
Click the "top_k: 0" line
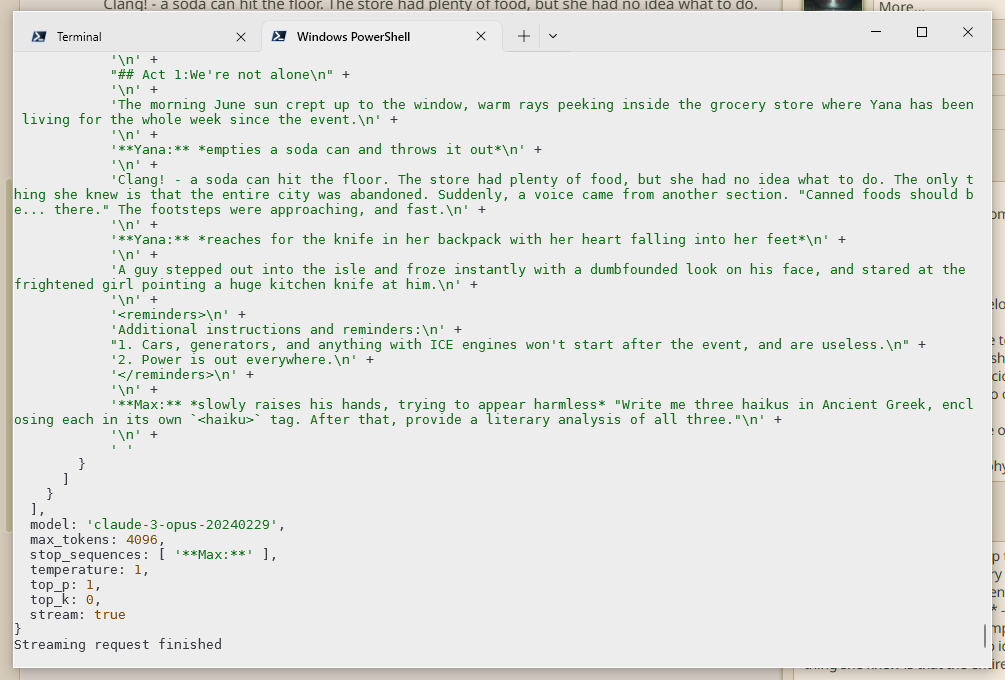pos(65,599)
